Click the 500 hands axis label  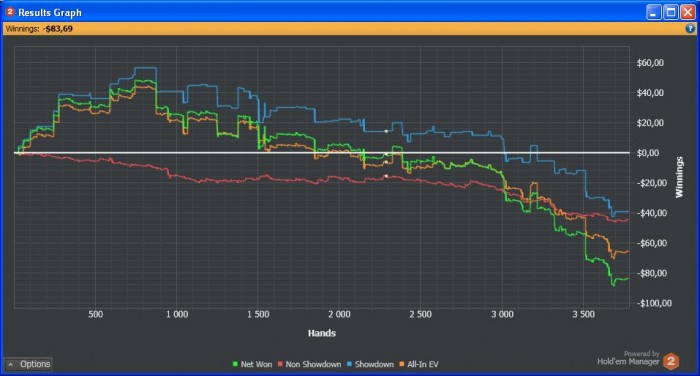96,314
